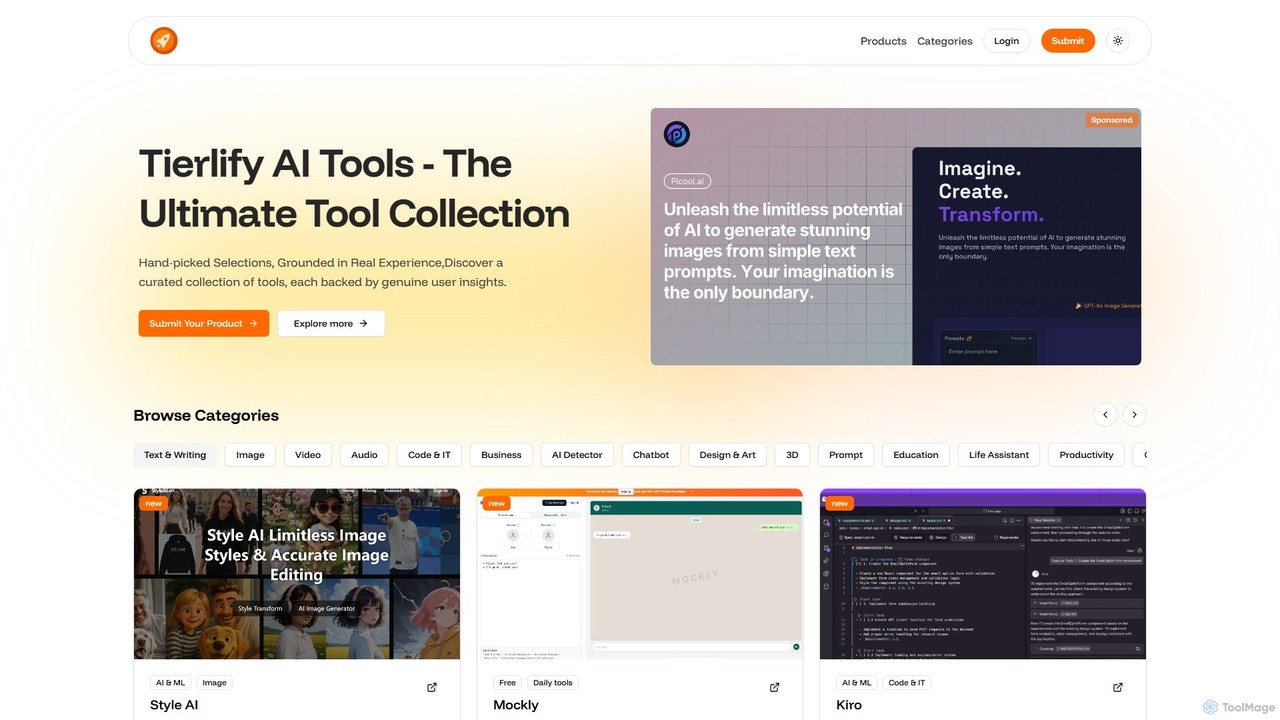Click the Image tag on Style AI card
The height and width of the screenshot is (720, 1280).
215,683
